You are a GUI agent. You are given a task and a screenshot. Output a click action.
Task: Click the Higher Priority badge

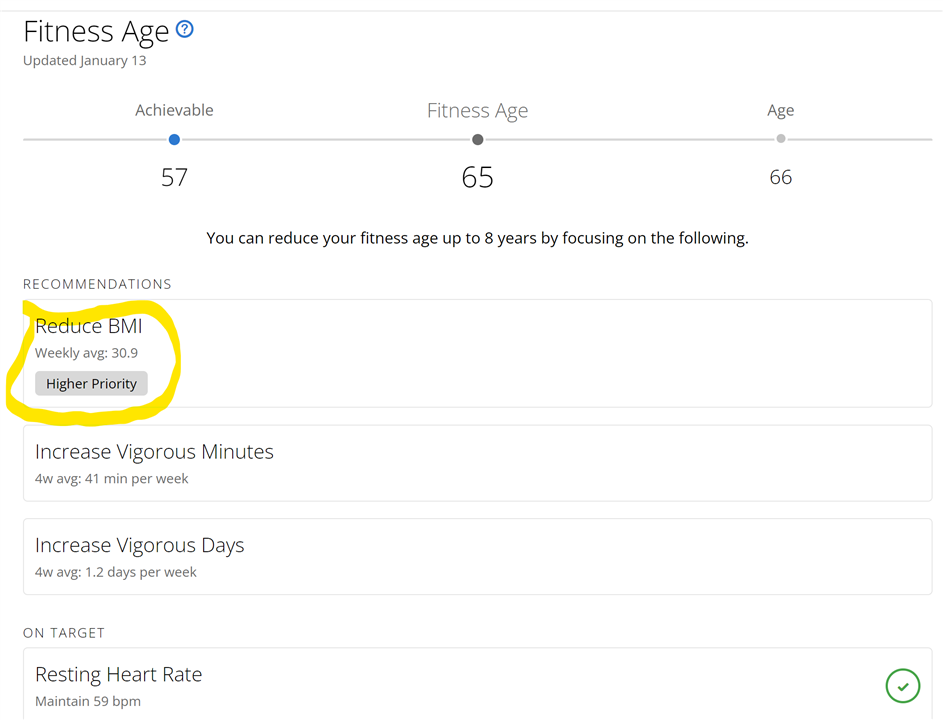91,384
